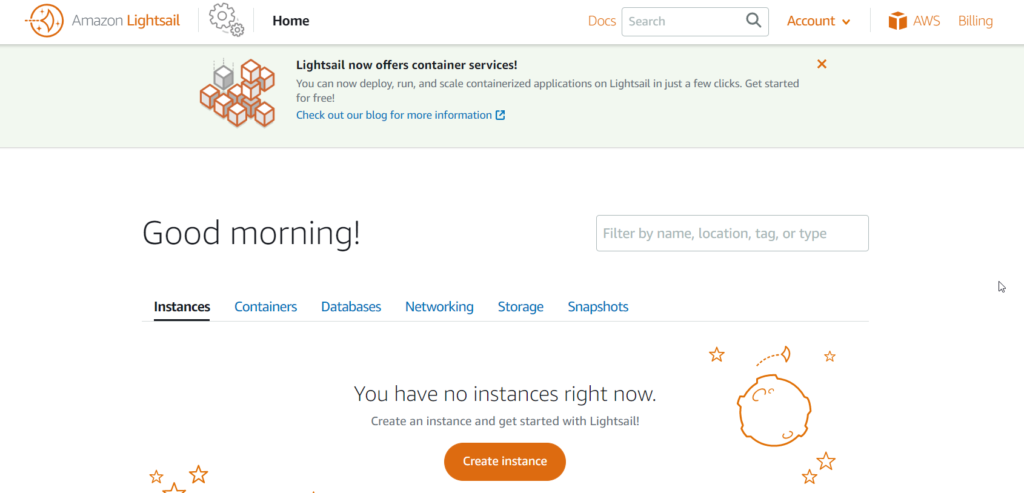Open the settings gears icon
Viewport: 1024px width, 493px height.
click(227, 20)
